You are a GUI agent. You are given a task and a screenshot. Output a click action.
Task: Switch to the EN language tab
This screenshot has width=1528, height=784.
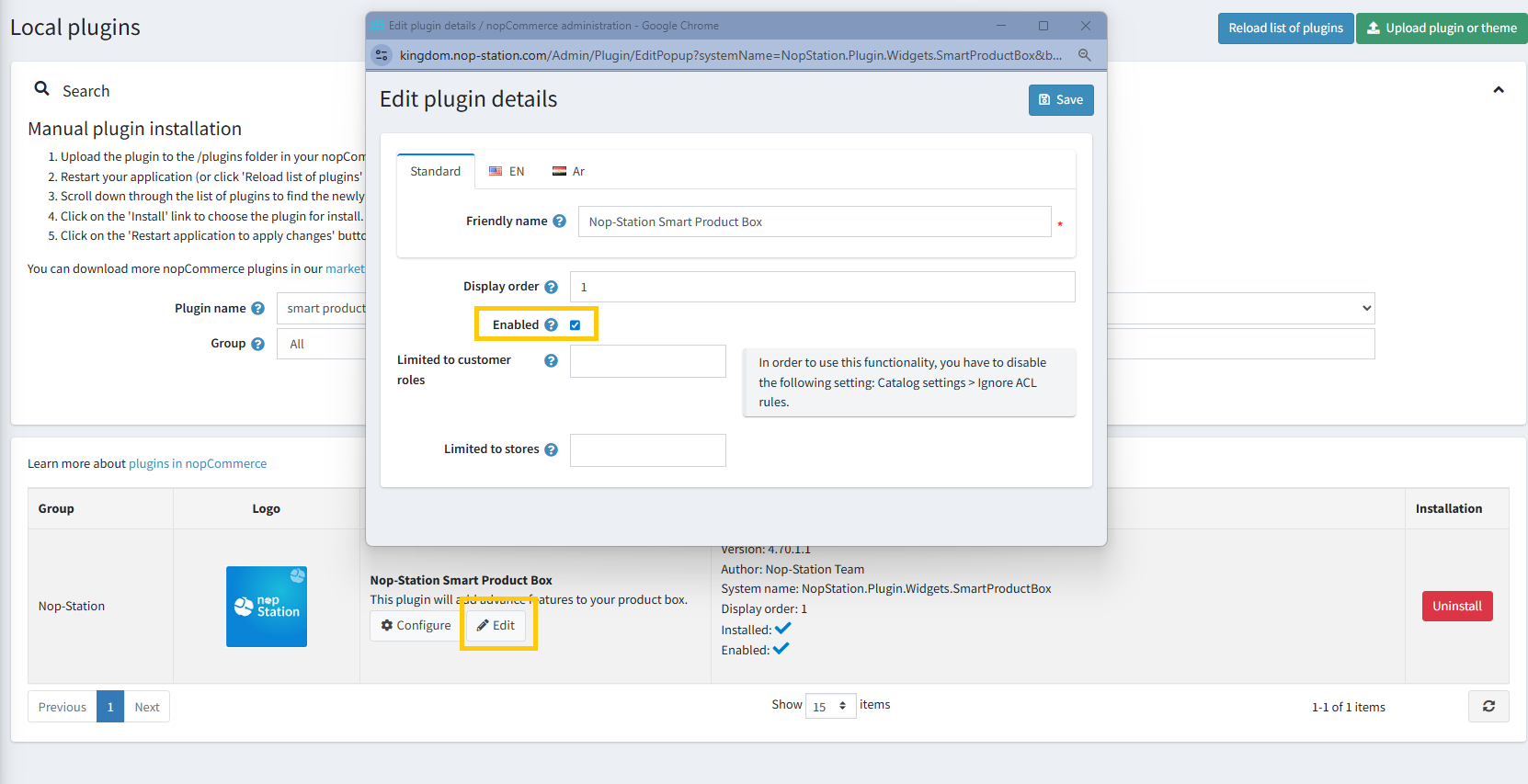507,172
